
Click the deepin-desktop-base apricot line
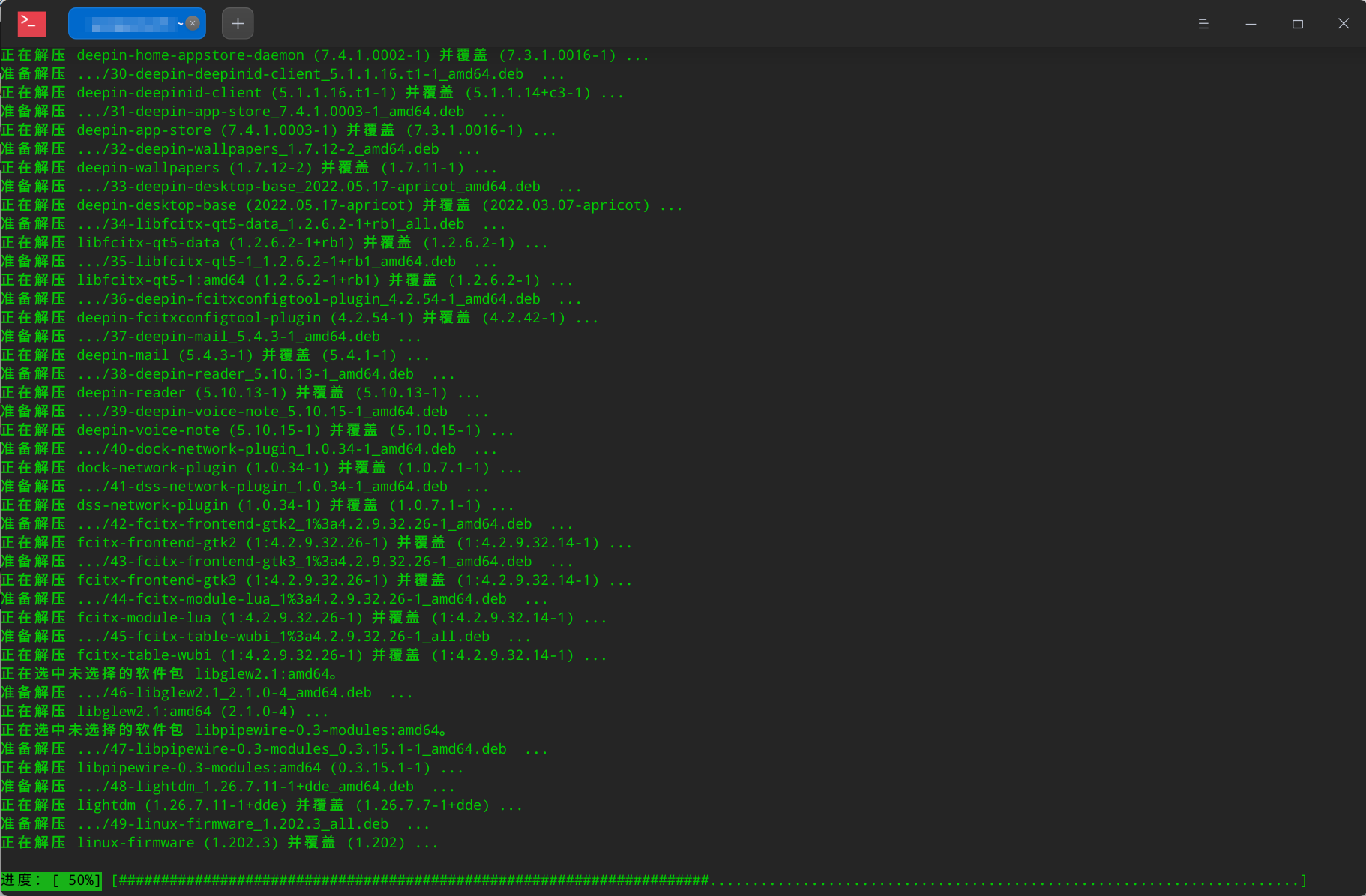(x=340, y=205)
